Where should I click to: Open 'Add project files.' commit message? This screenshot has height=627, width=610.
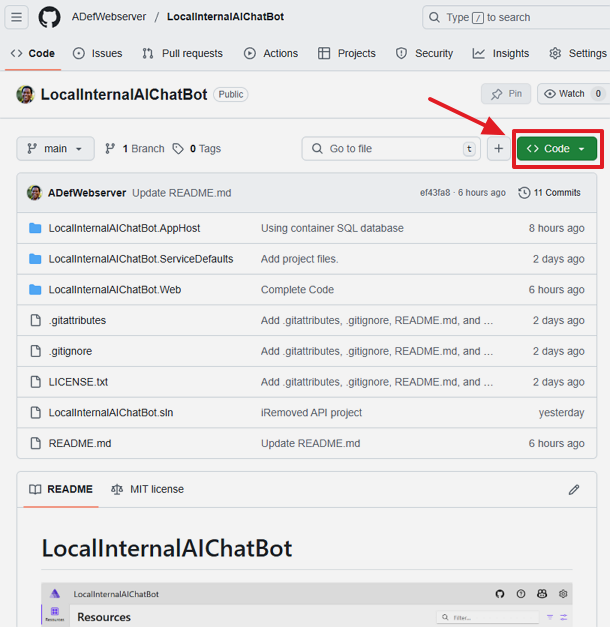[300, 259]
